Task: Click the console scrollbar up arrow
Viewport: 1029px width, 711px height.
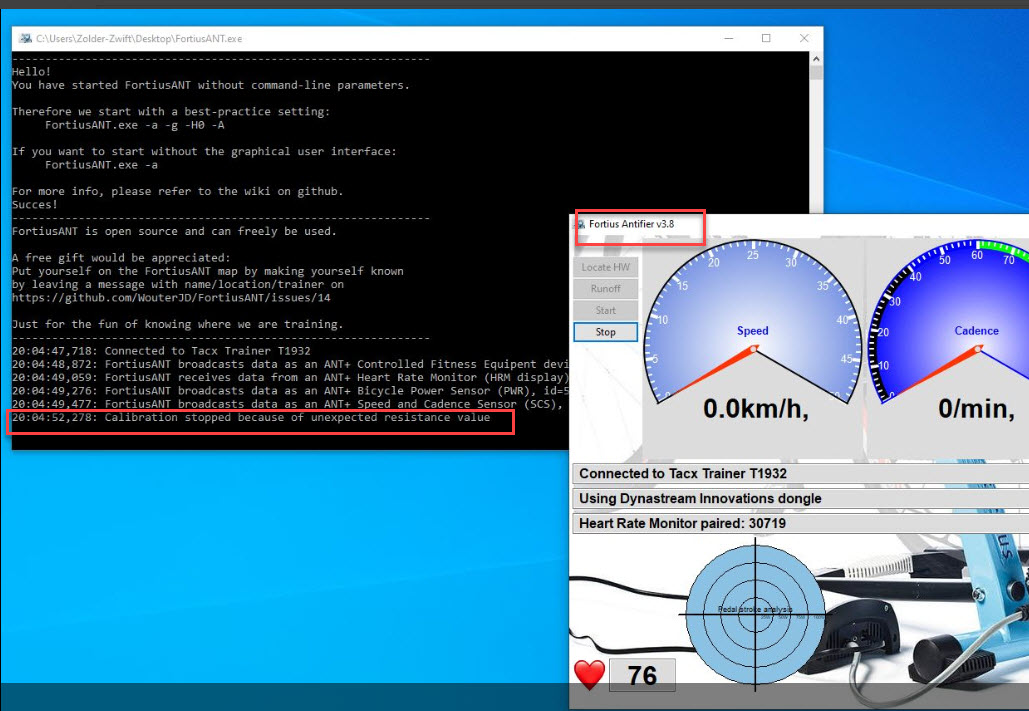Action: pyautogui.click(x=816, y=59)
